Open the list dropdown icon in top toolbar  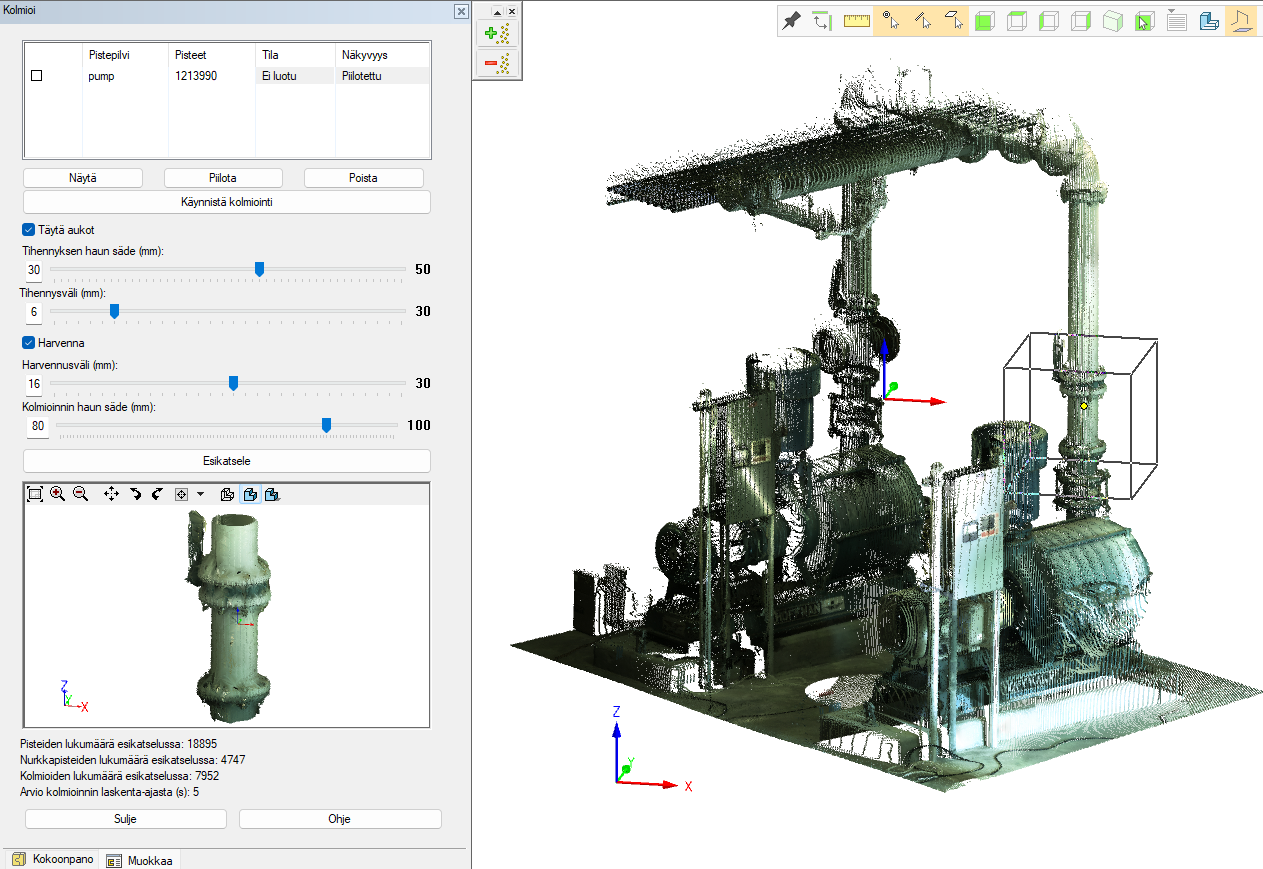(x=1177, y=21)
